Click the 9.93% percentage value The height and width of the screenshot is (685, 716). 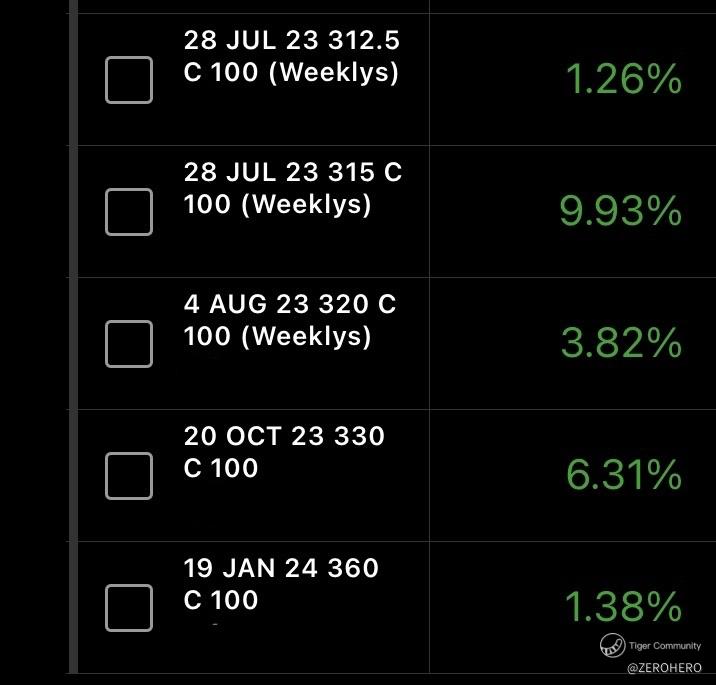(620, 212)
